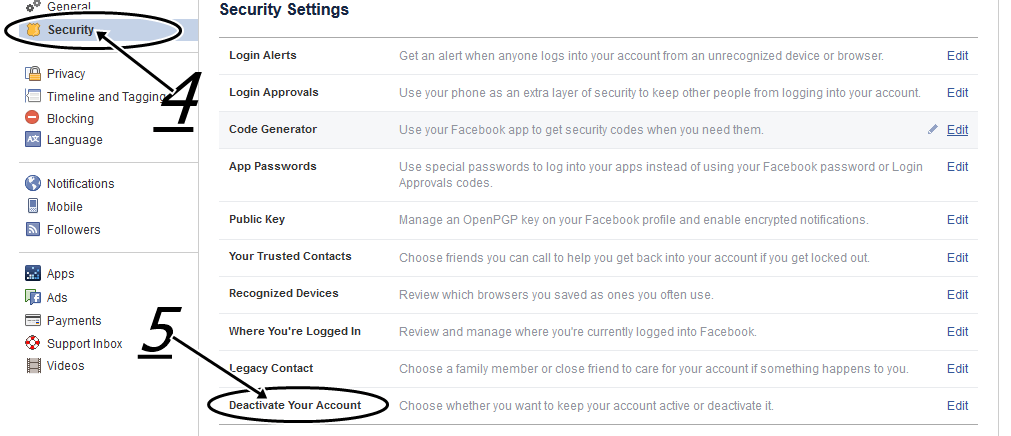Open Payments settings
The width and height of the screenshot is (1011, 436).
[x=74, y=321]
